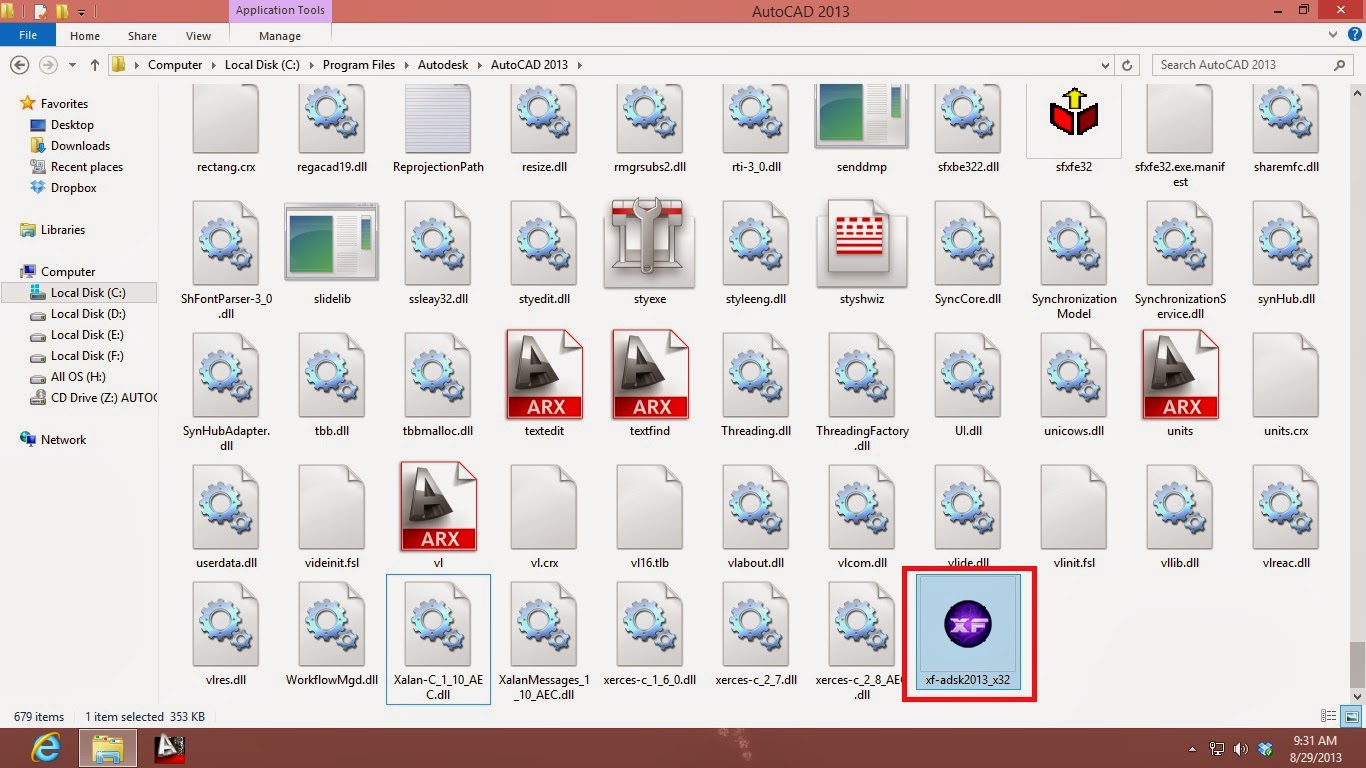
Task: Open Internet Explorer from the taskbar
Action: point(46,747)
